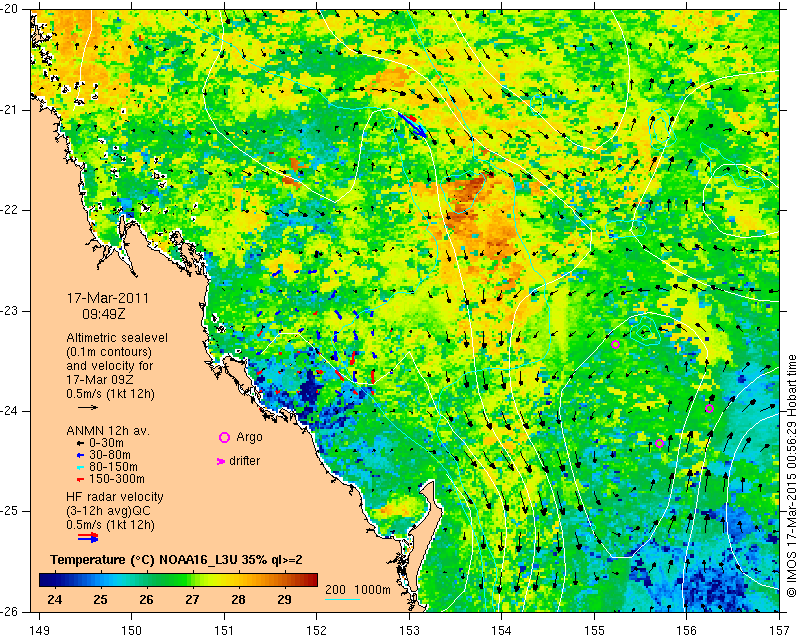Click the cyan 80-150m ANMN legend arrow
The image size is (800, 640).
81,467
